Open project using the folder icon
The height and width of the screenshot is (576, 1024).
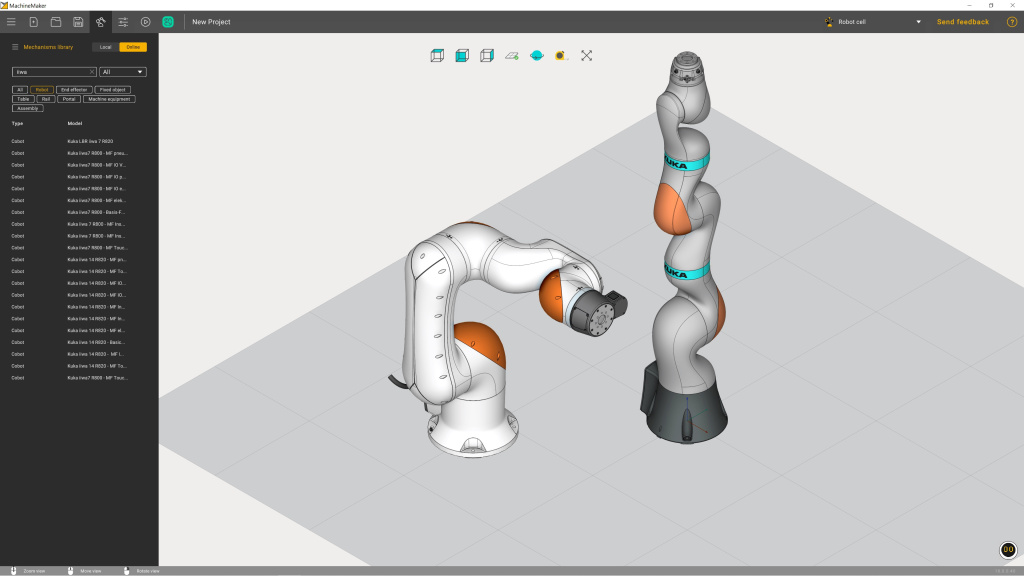click(x=56, y=21)
